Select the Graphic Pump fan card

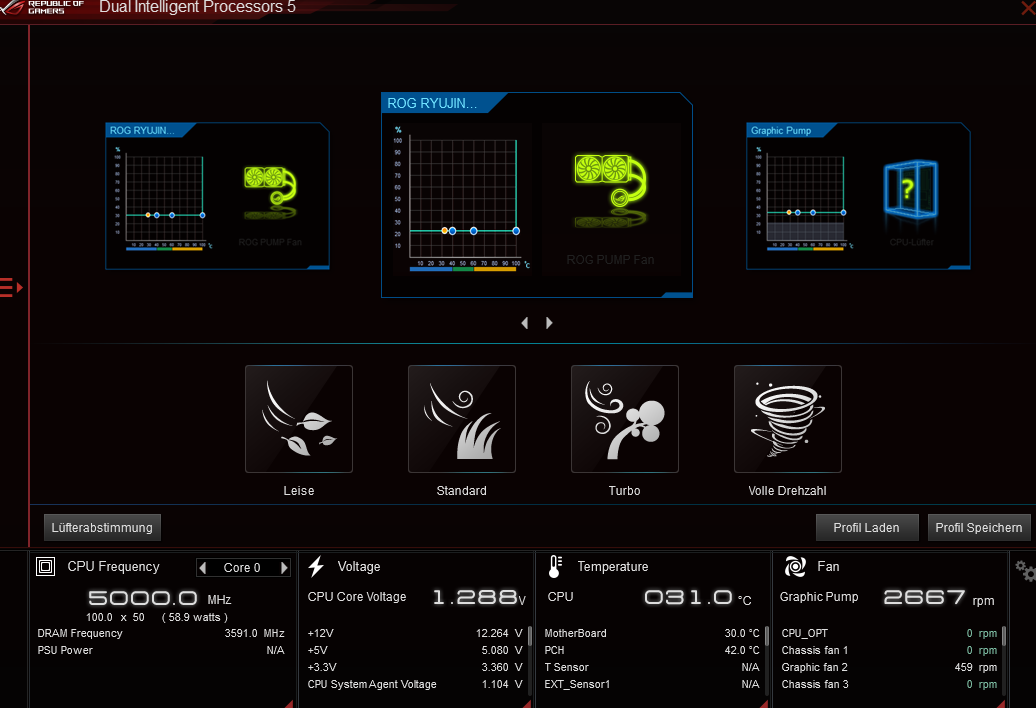[858, 196]
